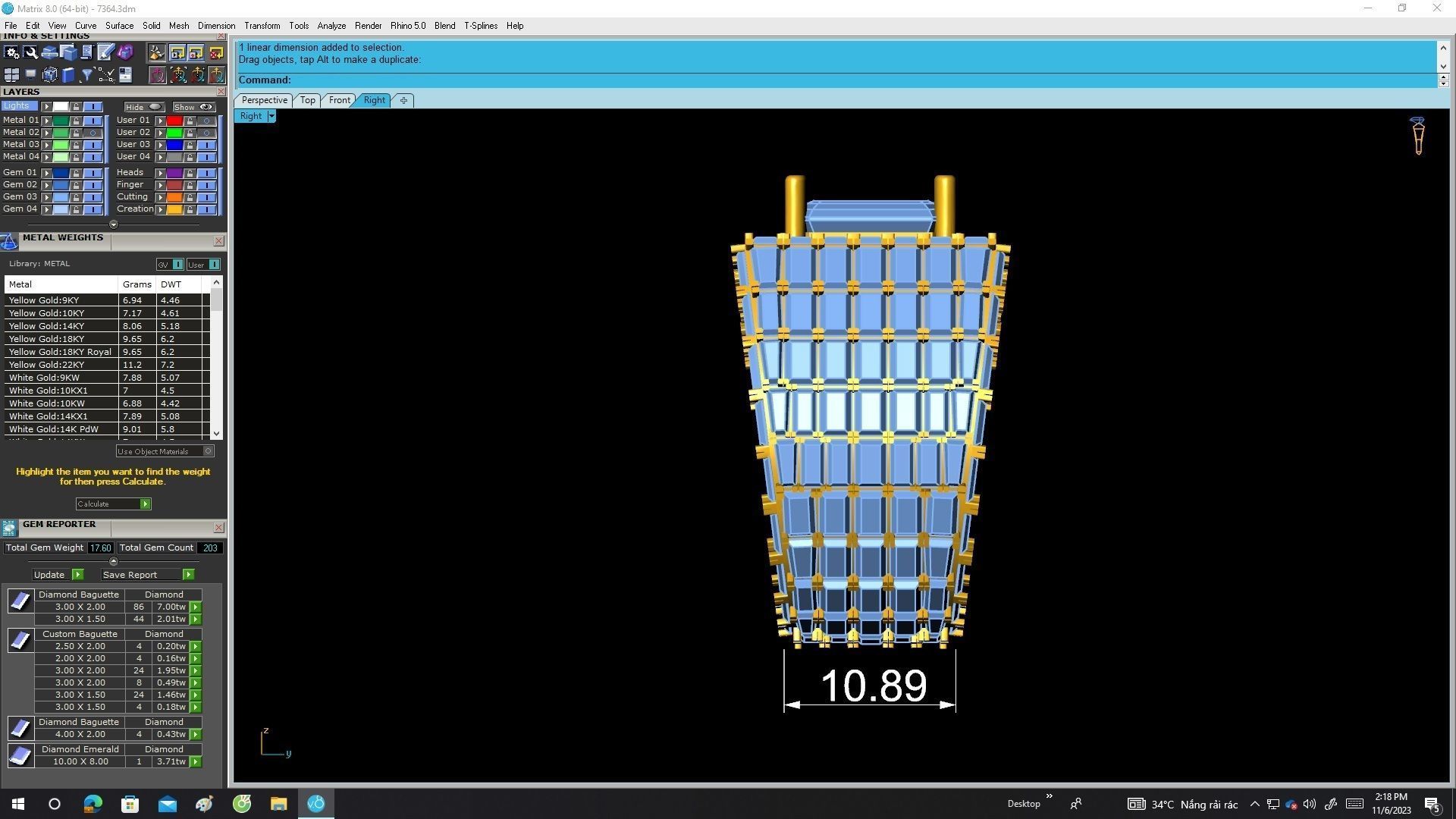Viewport: 1456px width, 819px height.
Task: Open the Right viewport dropdown arrow
Action: [271, 116]
